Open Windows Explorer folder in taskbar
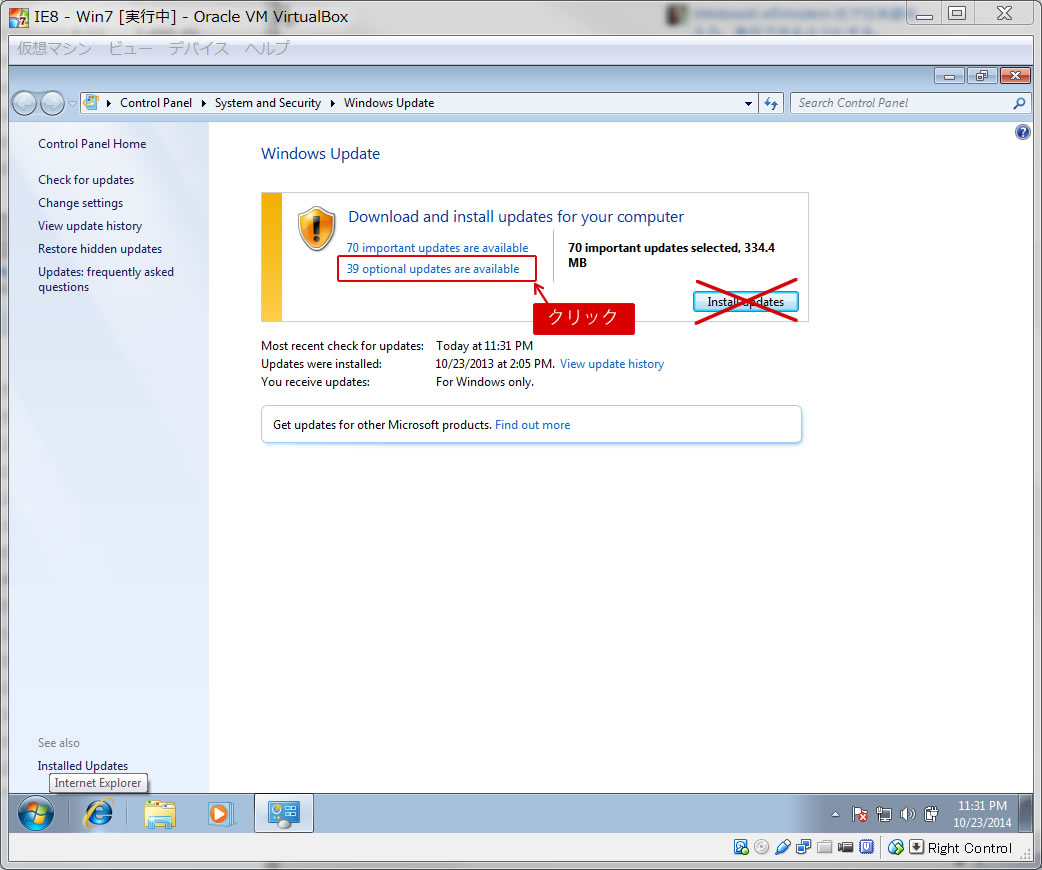Image resolution: width=1042 pixels, height=870 pixels. tap(160, 814)
